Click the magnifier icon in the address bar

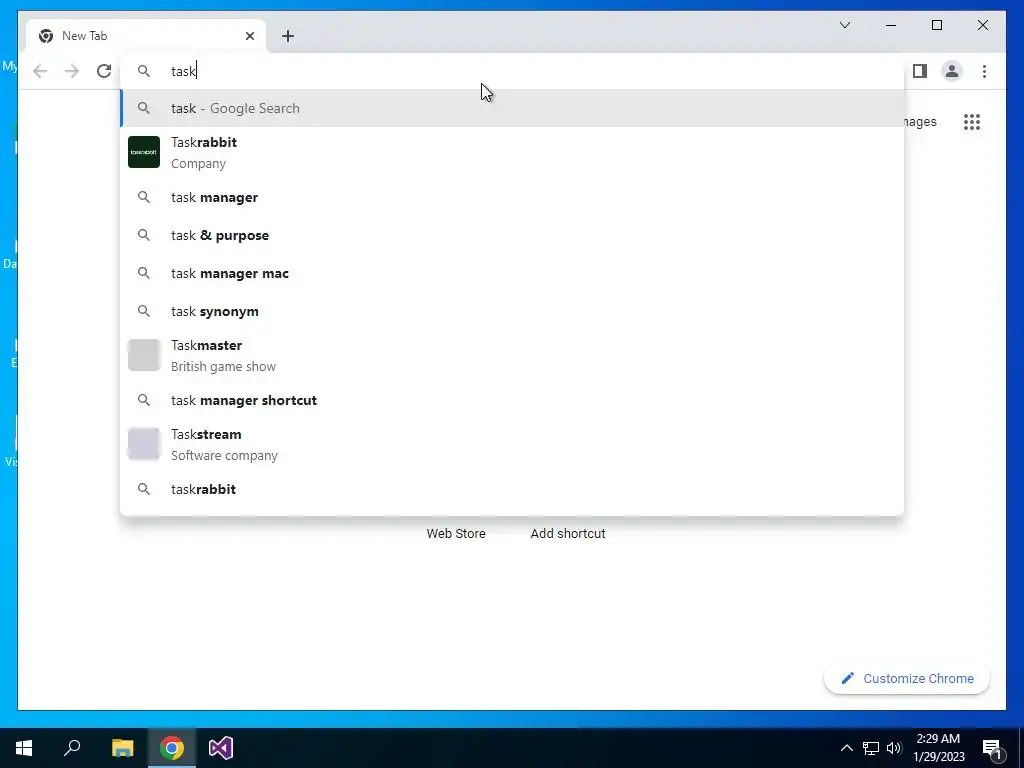[144, 71]
